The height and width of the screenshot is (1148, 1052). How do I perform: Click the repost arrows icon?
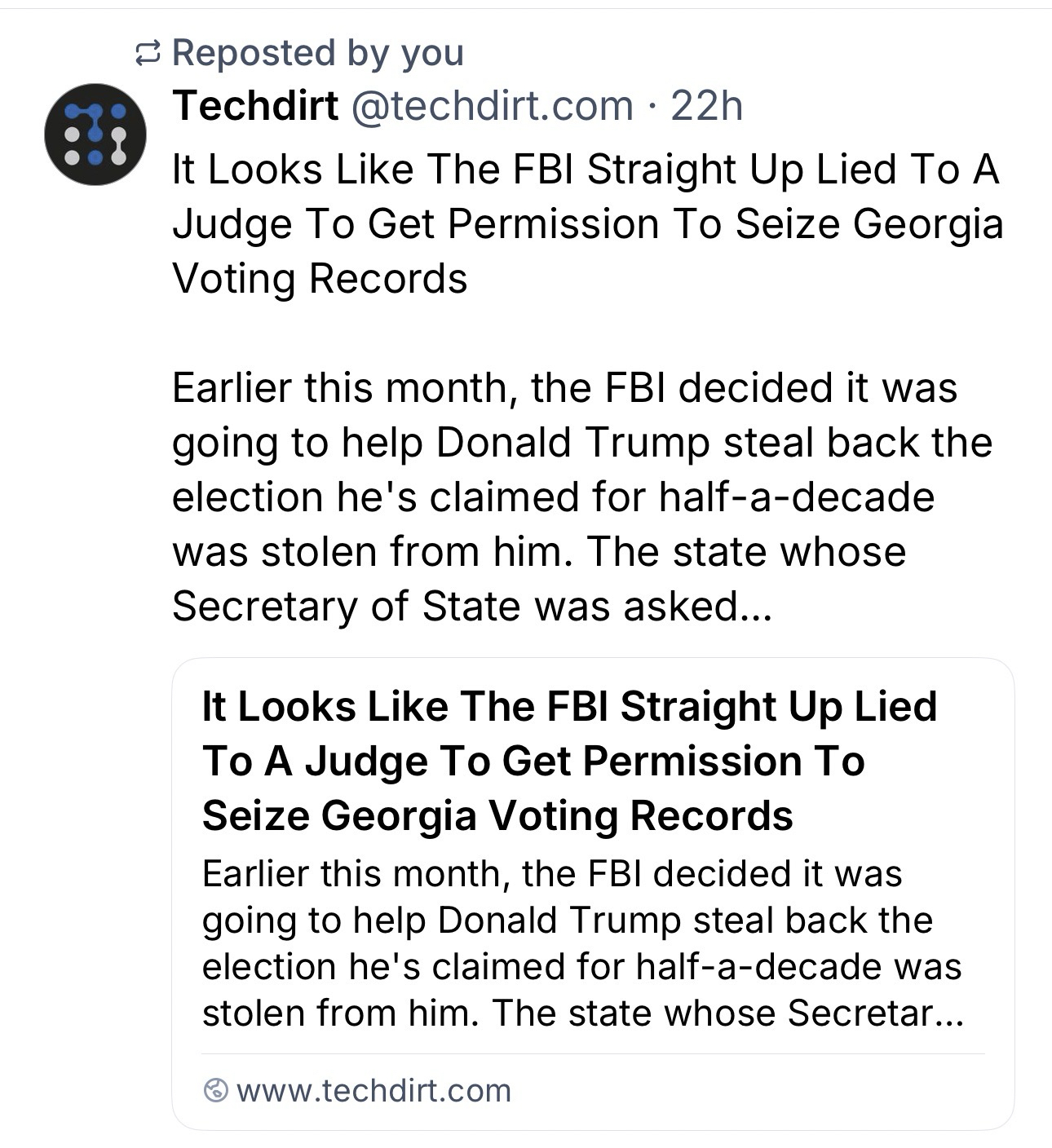(x=147, y=55)
